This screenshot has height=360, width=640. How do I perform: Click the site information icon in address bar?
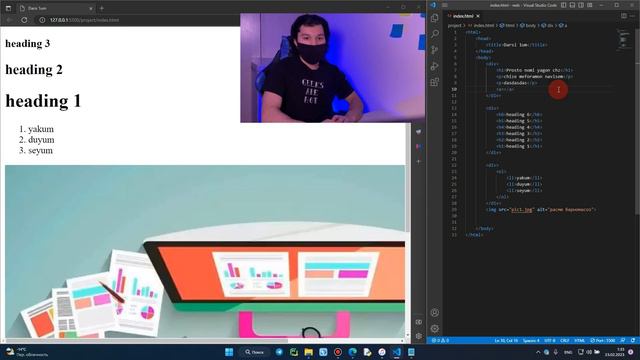coord(42,20)
